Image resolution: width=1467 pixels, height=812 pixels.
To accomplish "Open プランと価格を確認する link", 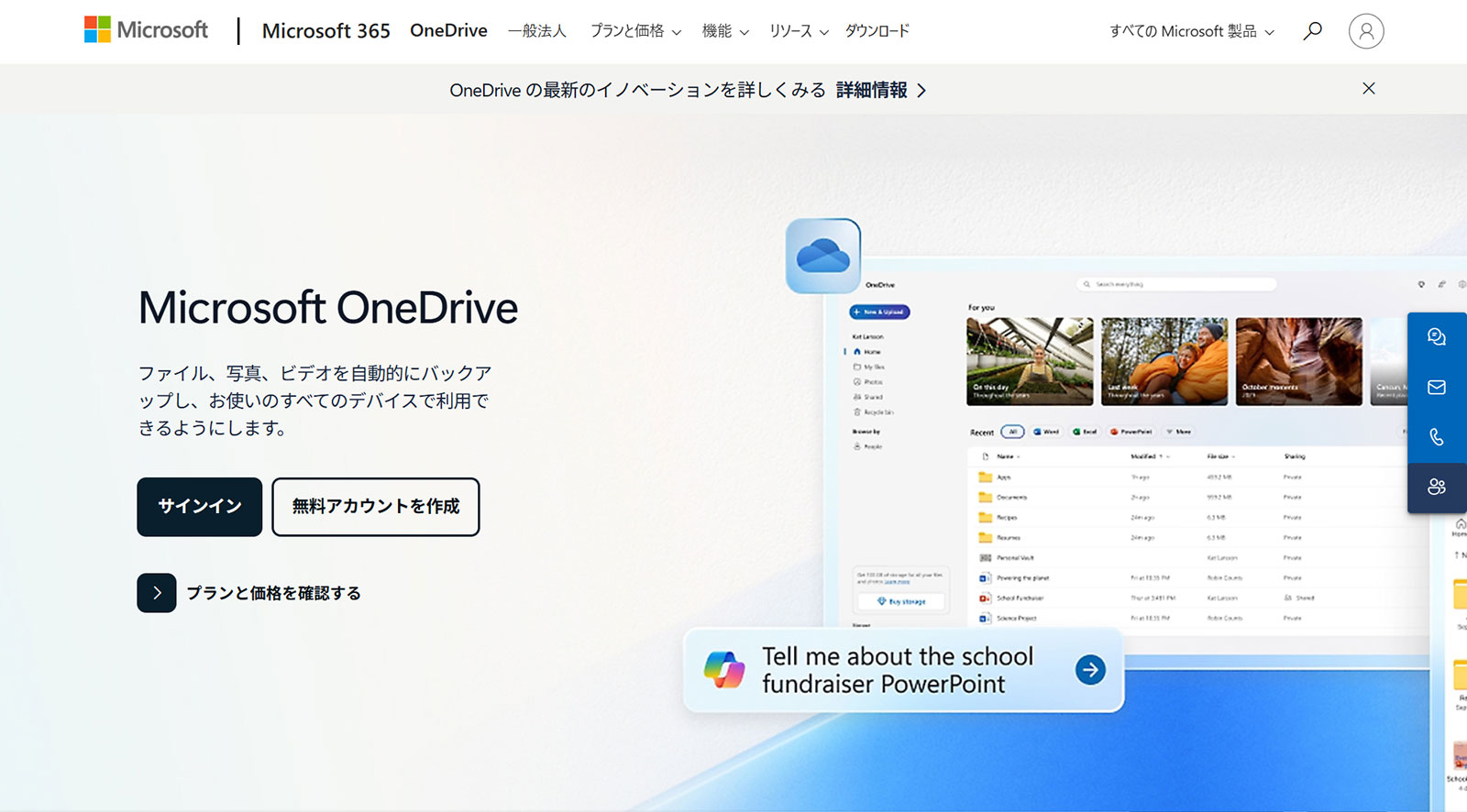I will [x=273, y=593].
